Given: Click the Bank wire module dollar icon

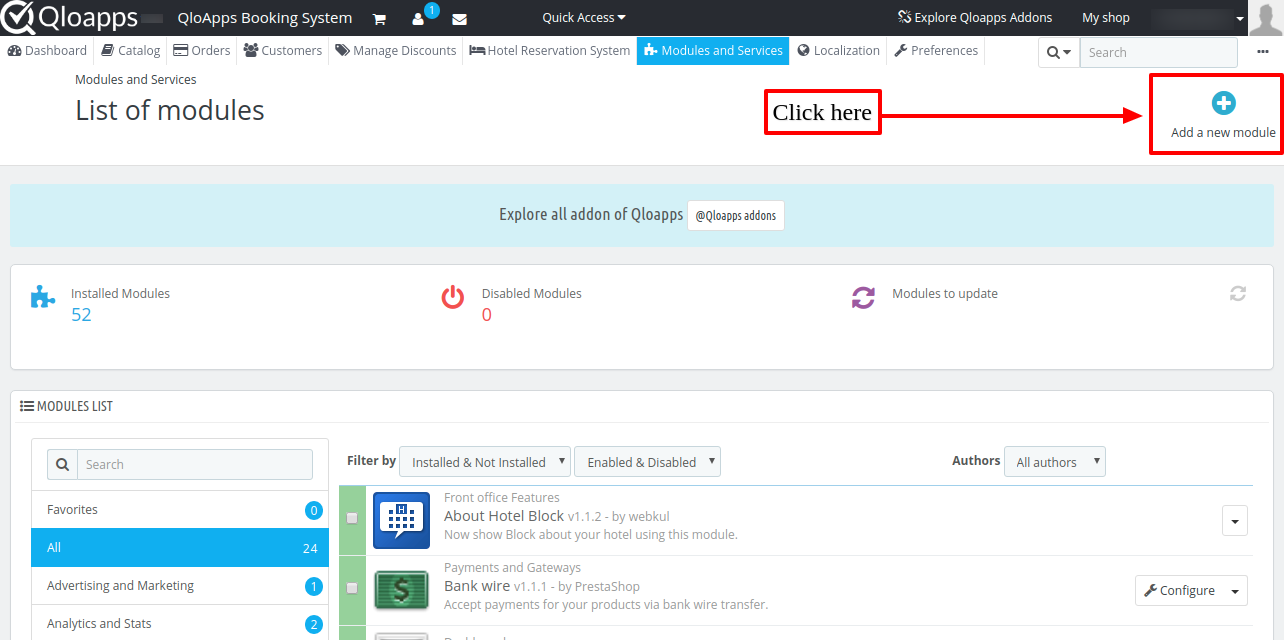Looking at the screenshot, I should click(401, 591).
